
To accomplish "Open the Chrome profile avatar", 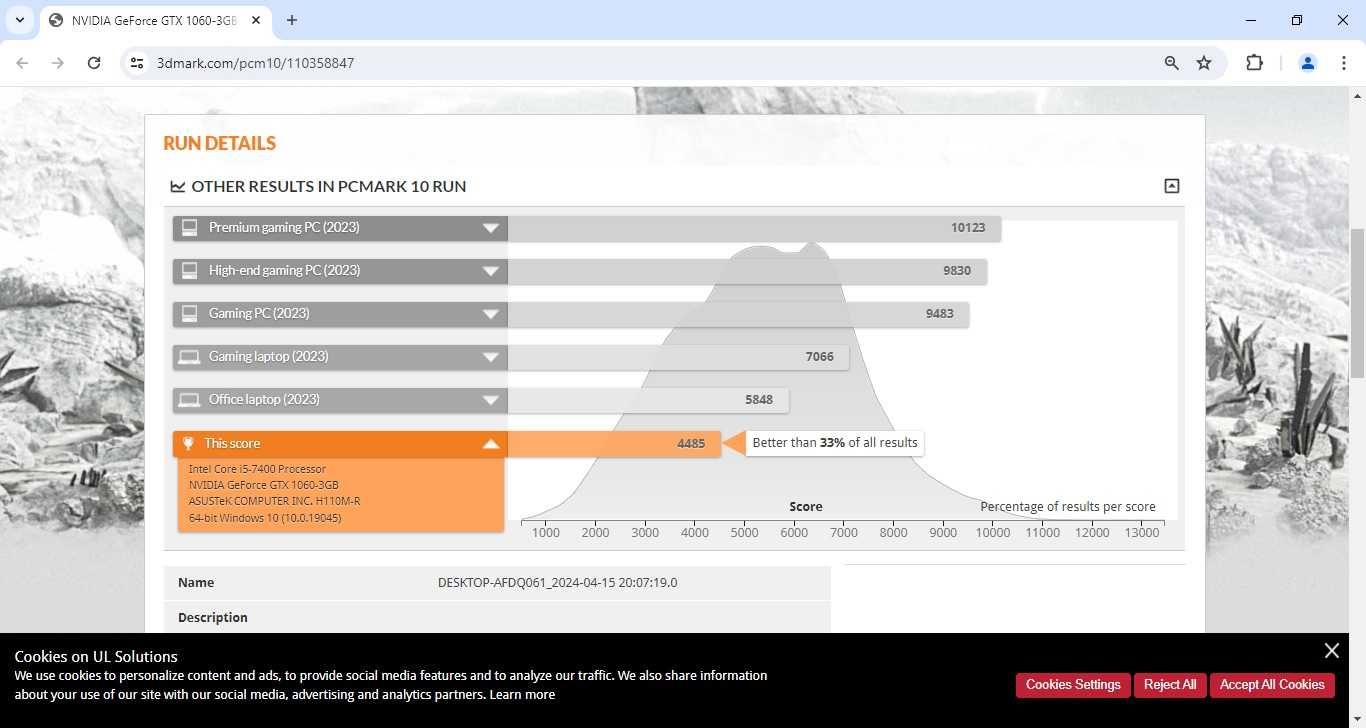I will click(x=1307, y=63).
